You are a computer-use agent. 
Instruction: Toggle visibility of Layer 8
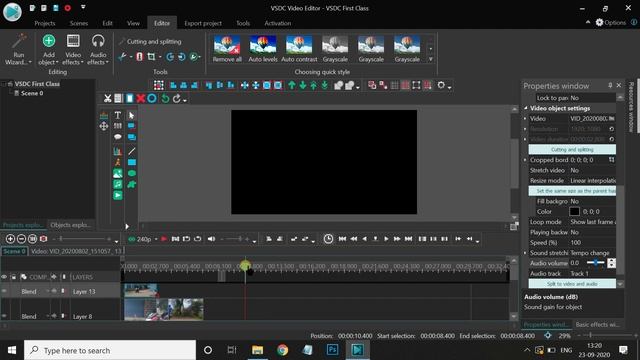(x=4, y=316)
